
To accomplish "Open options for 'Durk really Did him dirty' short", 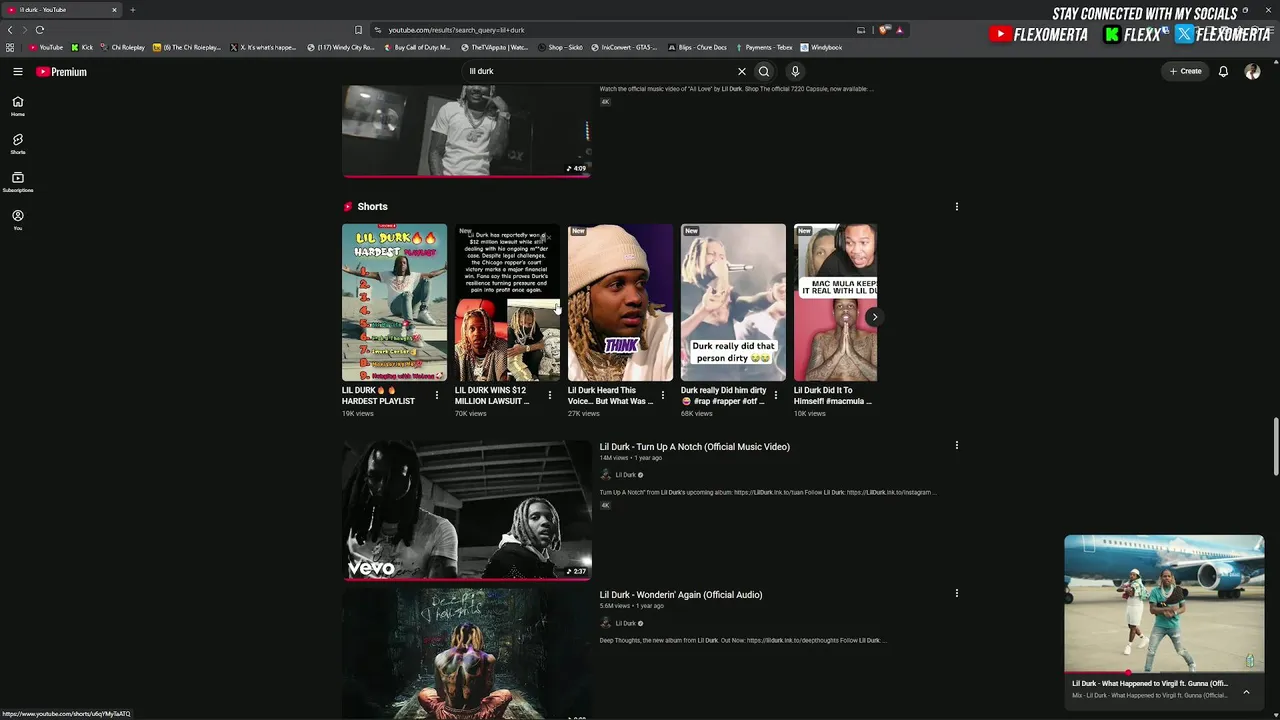I will (776, 396).
